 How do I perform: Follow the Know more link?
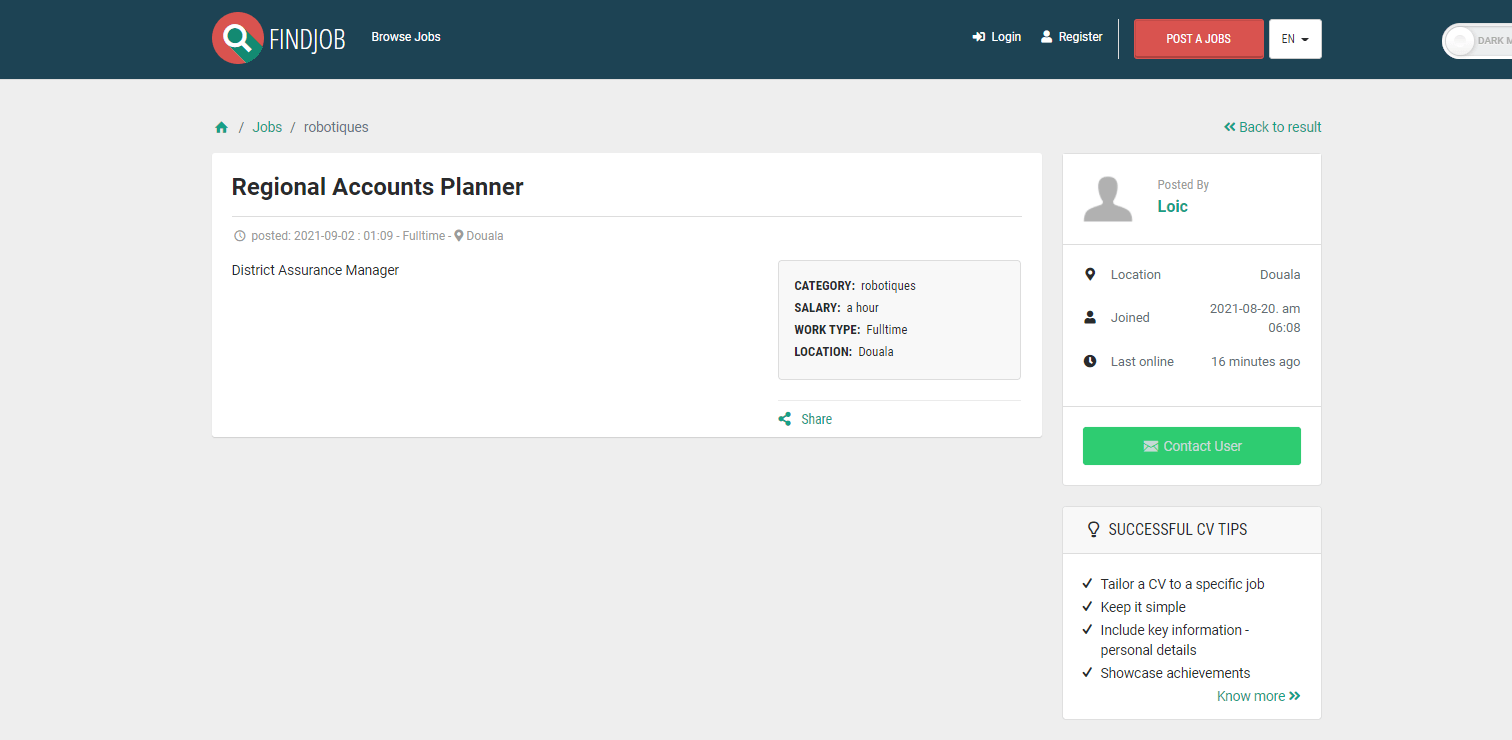tap(1258, 696)
